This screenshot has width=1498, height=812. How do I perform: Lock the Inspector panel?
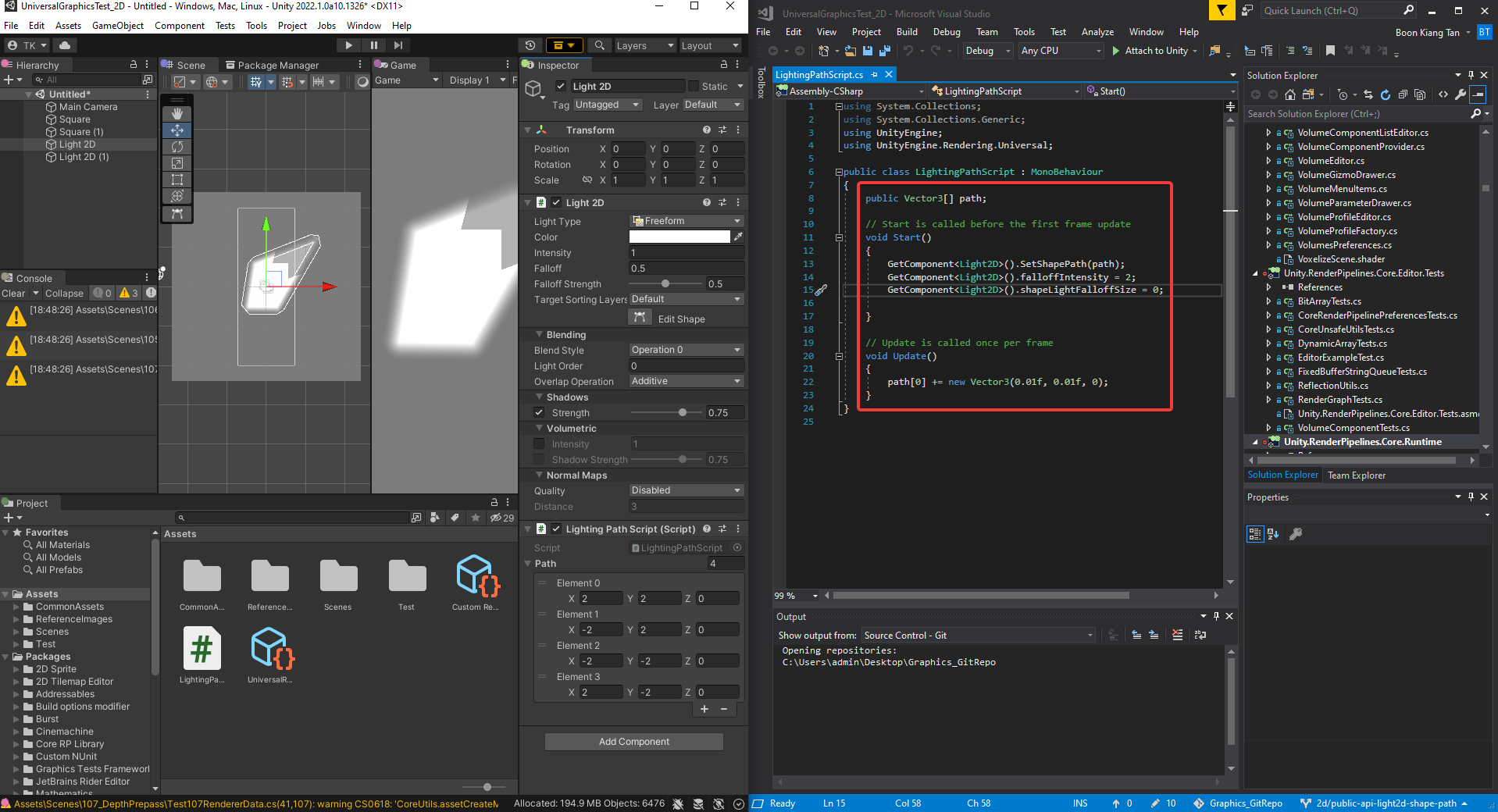tap(723, 65)
